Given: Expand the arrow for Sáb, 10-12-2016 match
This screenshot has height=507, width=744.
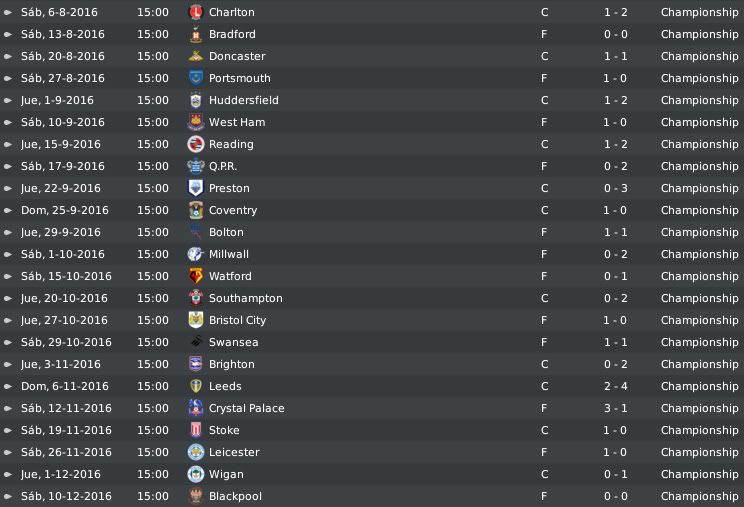Looking at the screenshot, I should (x=8, y=496).
